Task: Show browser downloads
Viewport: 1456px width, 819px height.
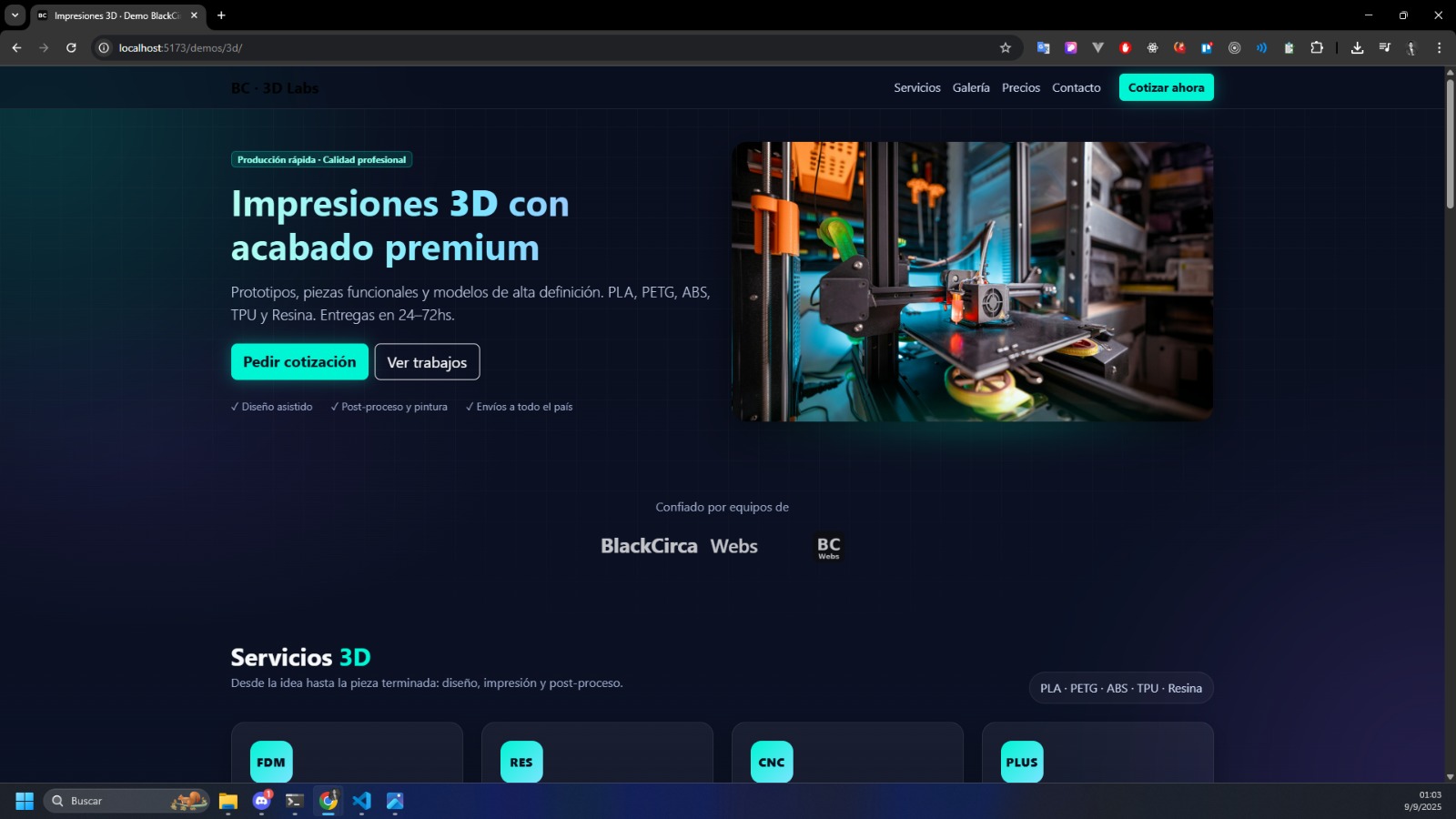Action: [1357, 48]
